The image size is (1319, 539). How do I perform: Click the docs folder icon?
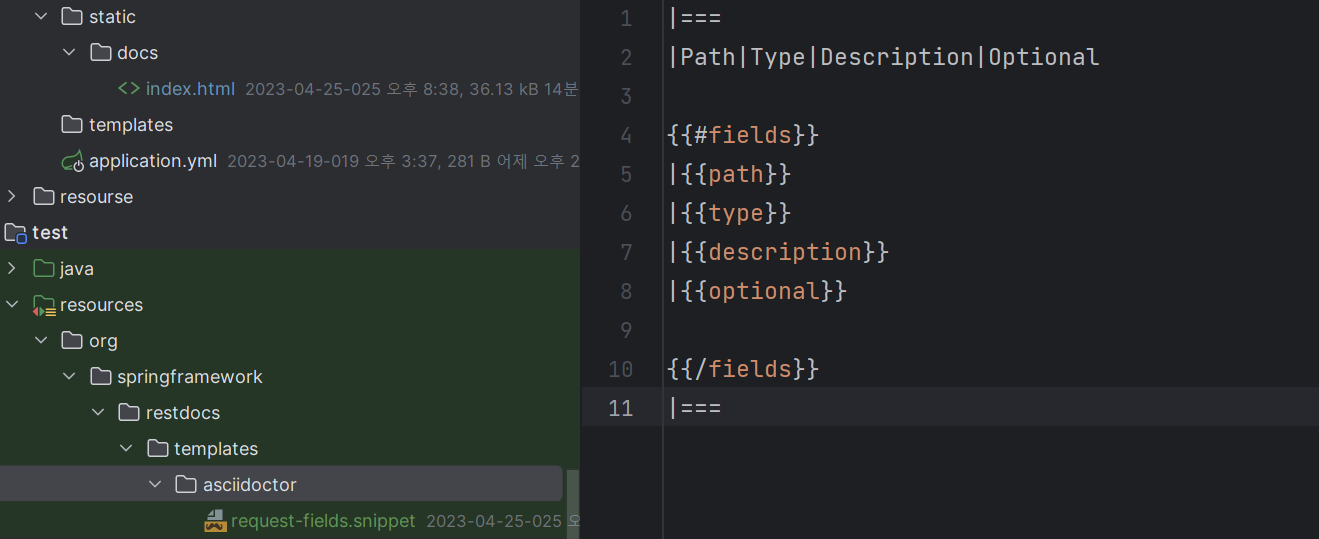tap(101, 52)
